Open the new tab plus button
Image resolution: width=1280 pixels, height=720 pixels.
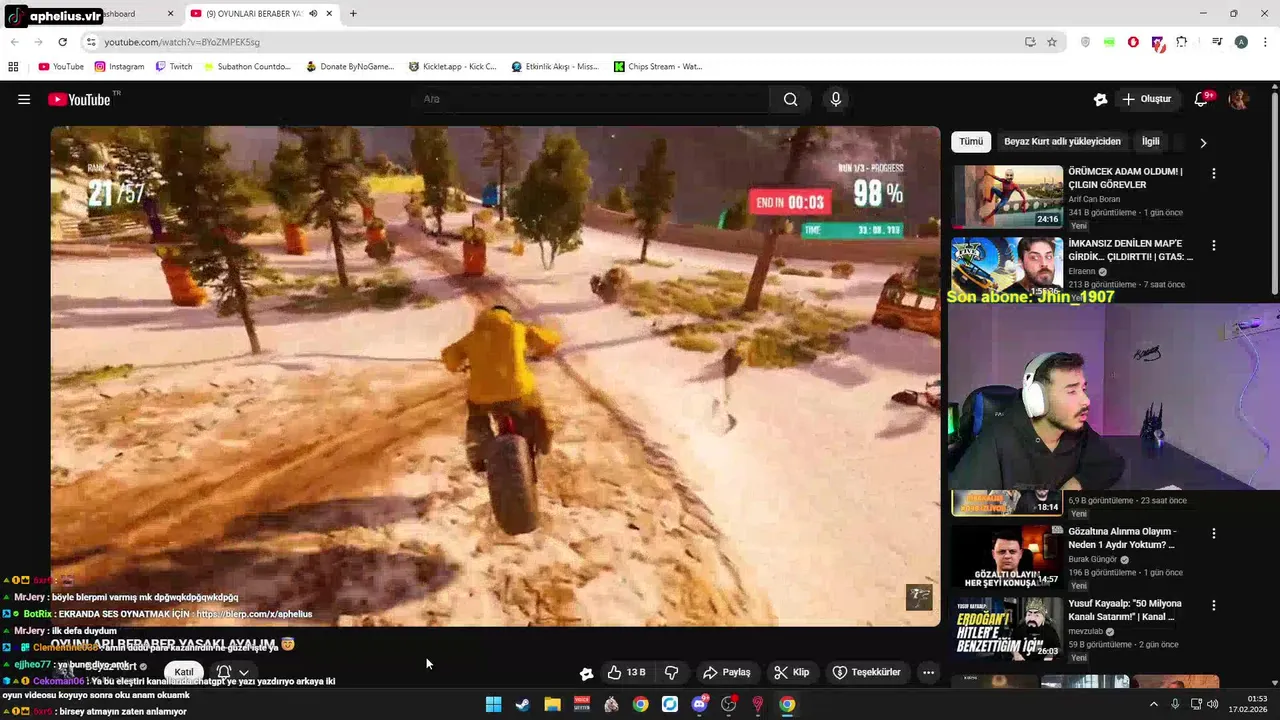pyautogui.click(x=353, y=14)
